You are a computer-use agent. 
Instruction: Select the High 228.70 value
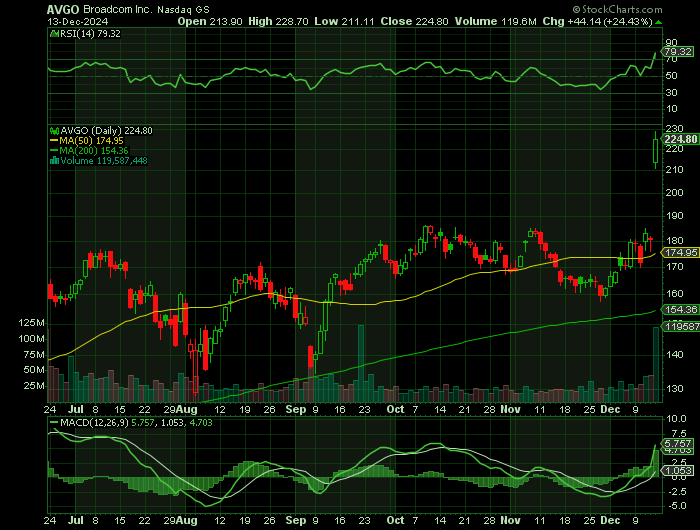coord(278,21)
